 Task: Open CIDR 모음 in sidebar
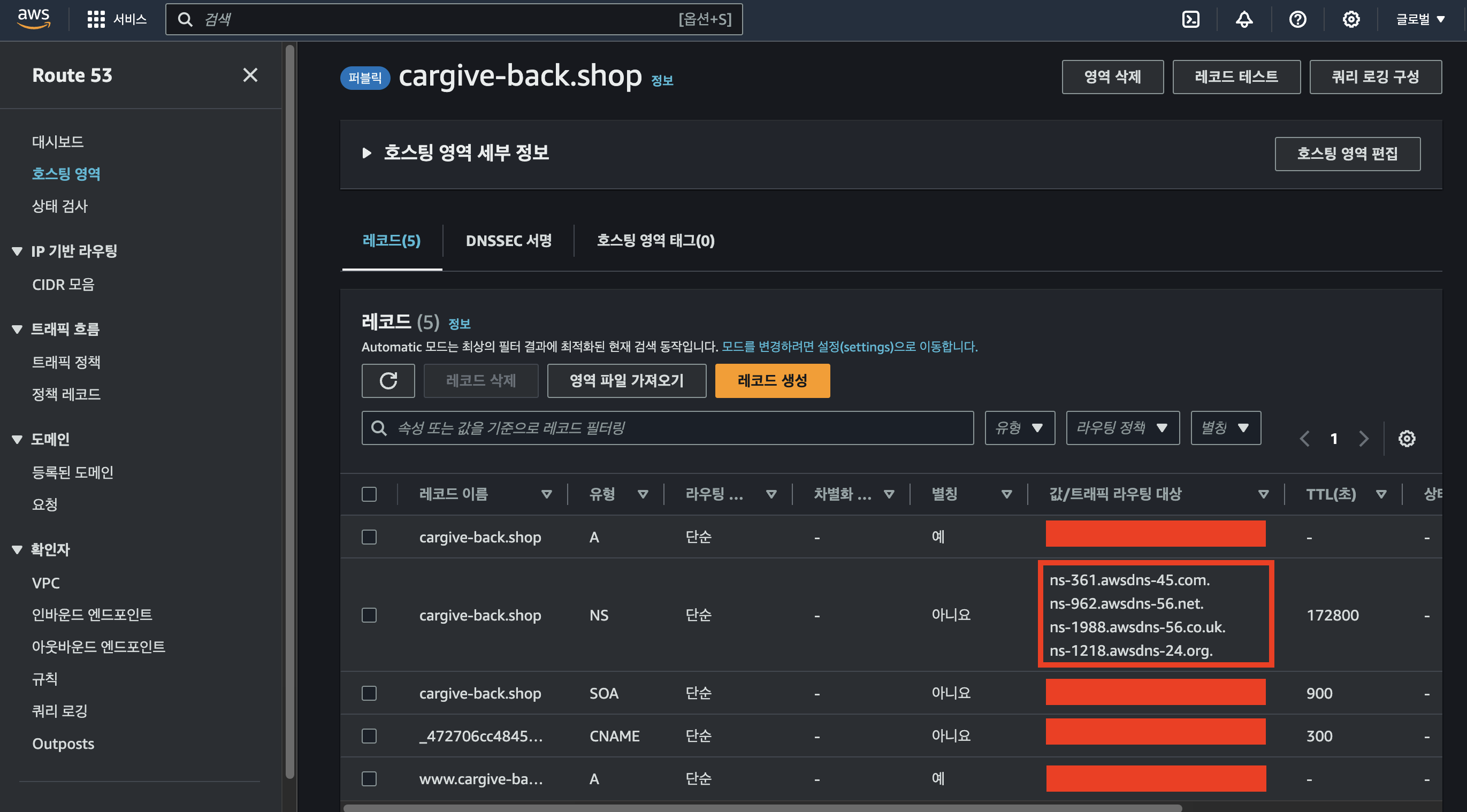(63, 284)
